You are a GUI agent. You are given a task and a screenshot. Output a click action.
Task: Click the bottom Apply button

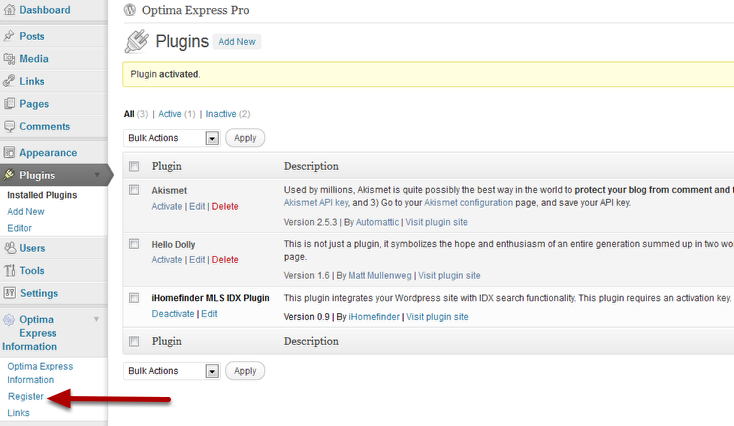[245, 371]
